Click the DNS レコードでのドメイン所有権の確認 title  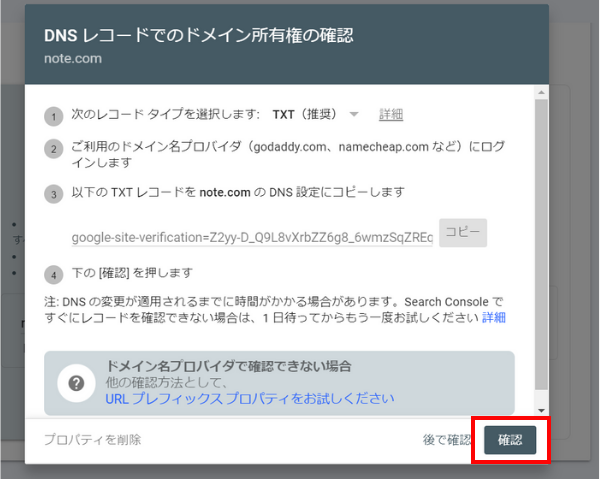click(x=199, y=35)
